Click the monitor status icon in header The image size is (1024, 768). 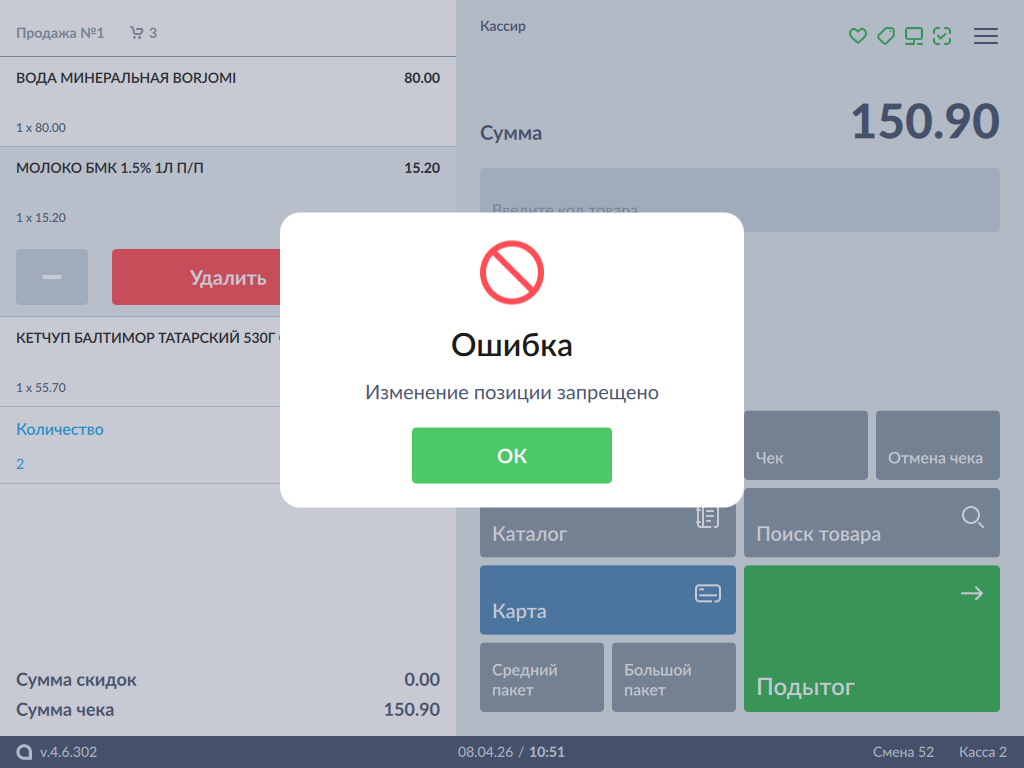click(x=913, y=36)
